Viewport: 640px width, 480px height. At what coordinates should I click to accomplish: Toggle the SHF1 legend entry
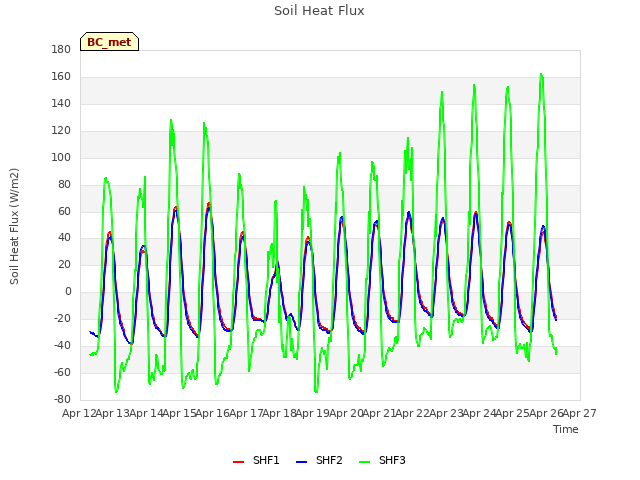coord(256,461)
